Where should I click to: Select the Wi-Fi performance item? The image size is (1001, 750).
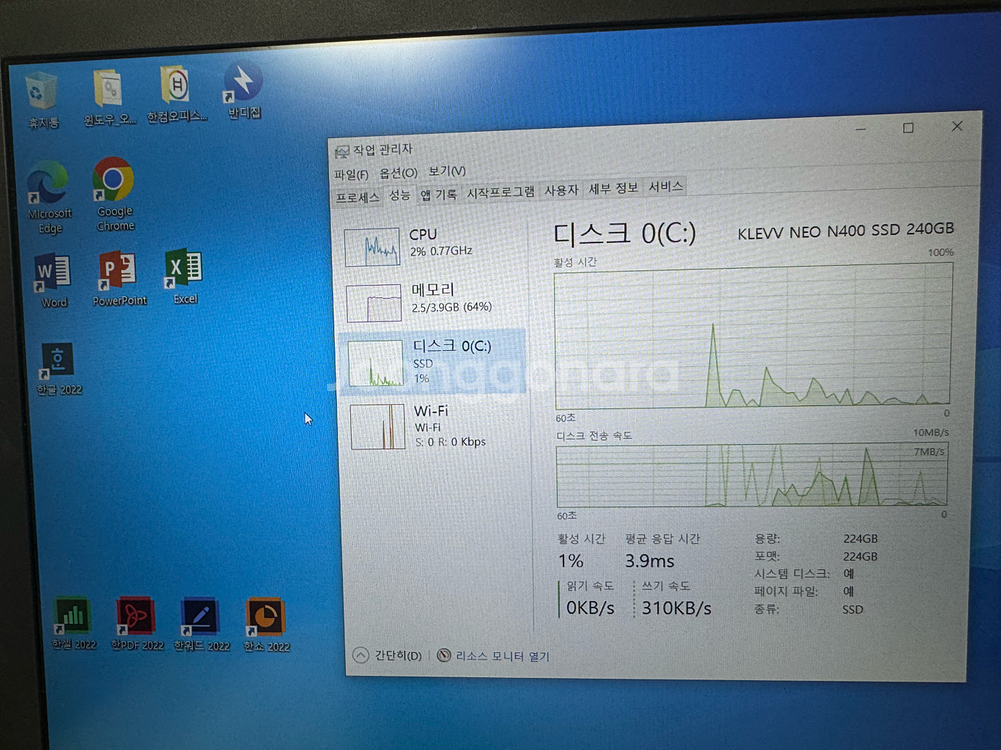[x=430, y=425]
